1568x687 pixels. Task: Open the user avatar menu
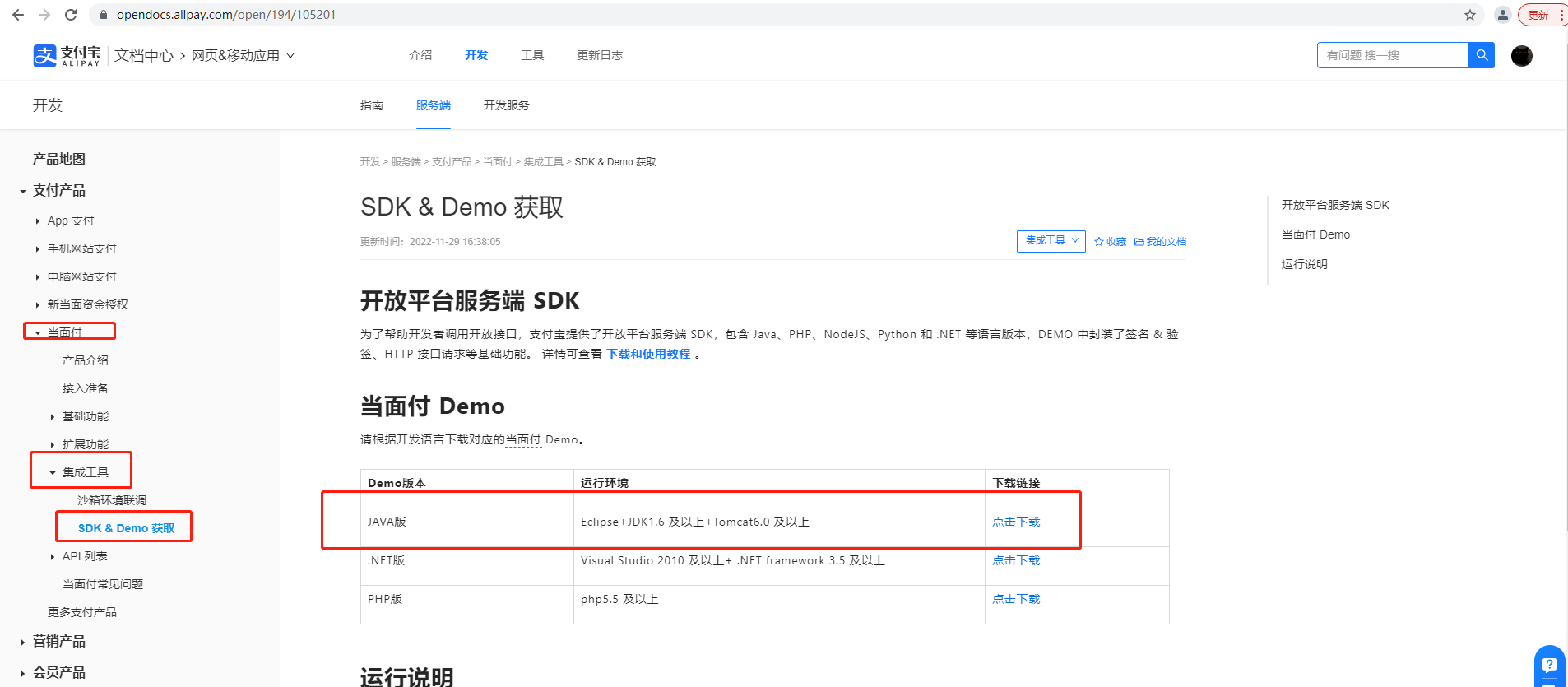point(1522,55)
